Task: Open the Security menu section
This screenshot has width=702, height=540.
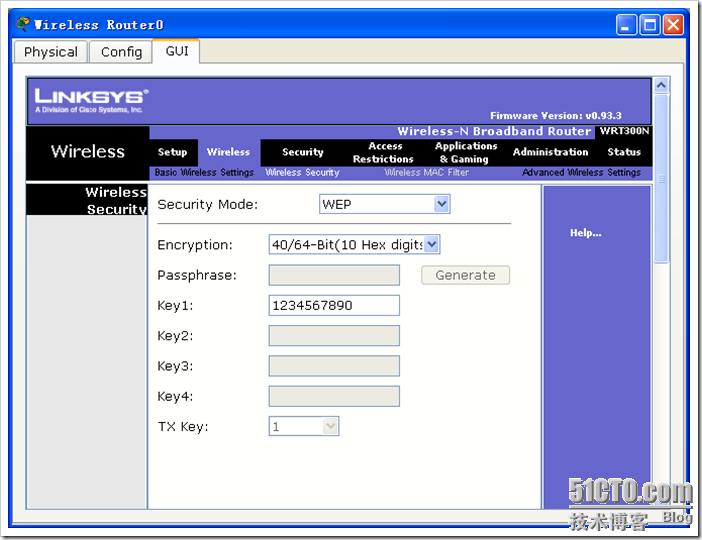Action: click(x=303, y=152)
